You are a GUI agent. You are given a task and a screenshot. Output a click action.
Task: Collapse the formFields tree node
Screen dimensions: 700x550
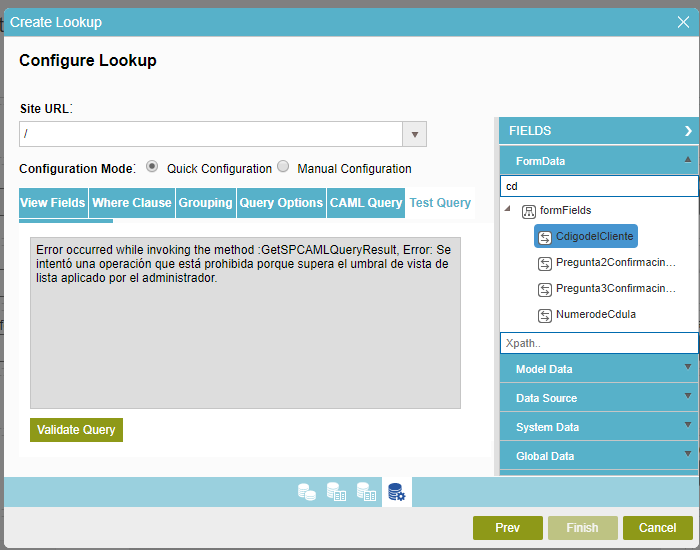(x=508, y=210)
